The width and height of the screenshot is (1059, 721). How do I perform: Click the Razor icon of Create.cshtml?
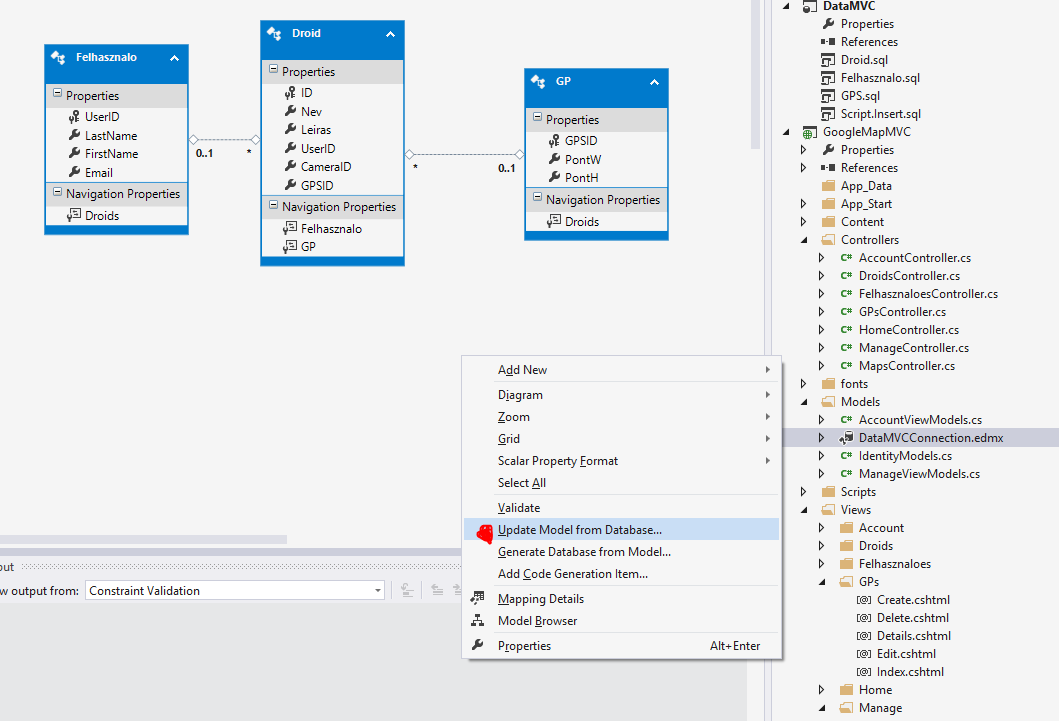click(864, 600)
